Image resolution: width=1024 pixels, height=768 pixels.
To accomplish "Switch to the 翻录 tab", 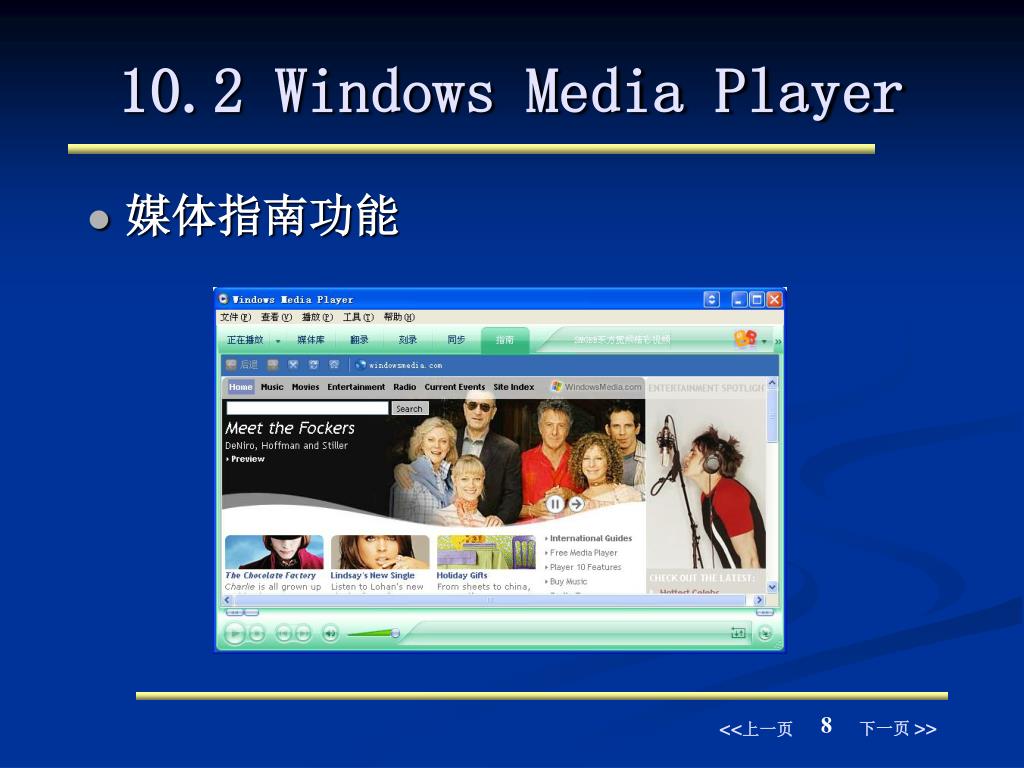I will 359,340.
